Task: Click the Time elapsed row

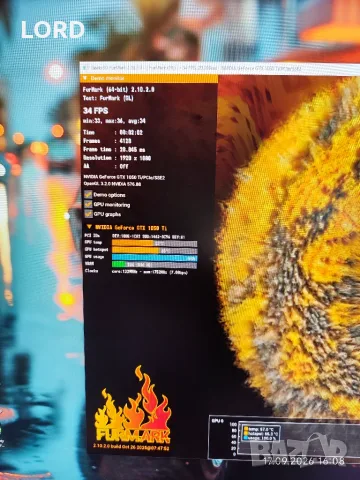Action: point(113,133)
